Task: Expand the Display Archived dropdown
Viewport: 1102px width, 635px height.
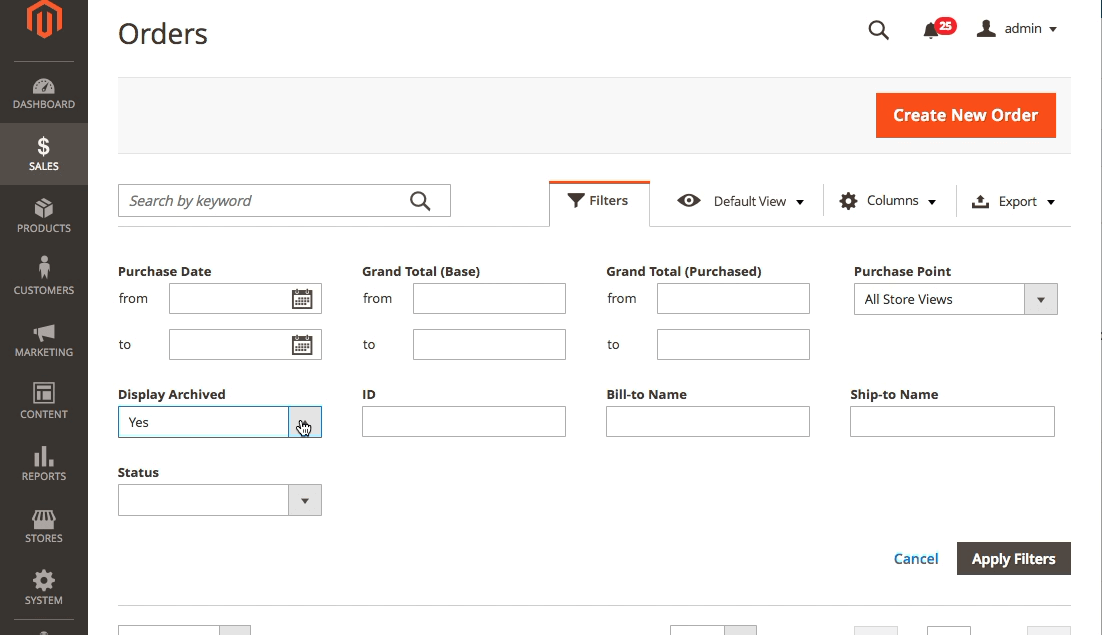Action: point(304,423)
